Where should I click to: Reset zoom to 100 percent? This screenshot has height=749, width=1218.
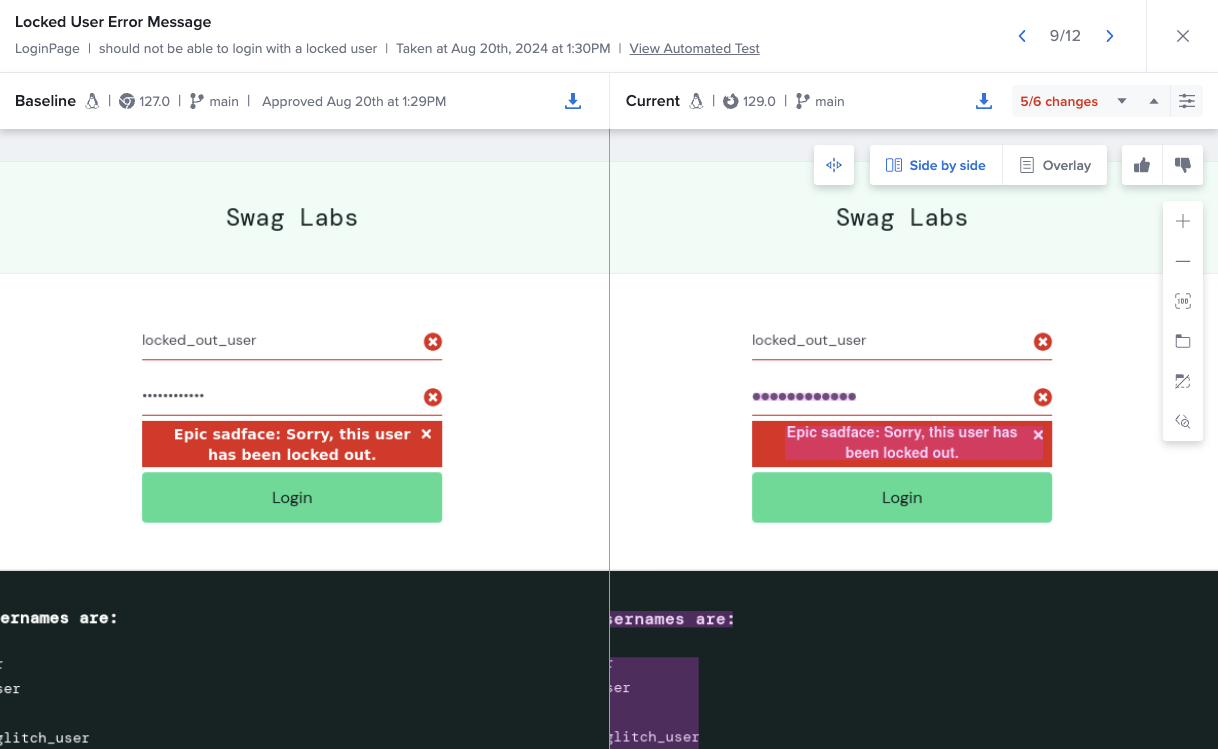[1183, 300]
